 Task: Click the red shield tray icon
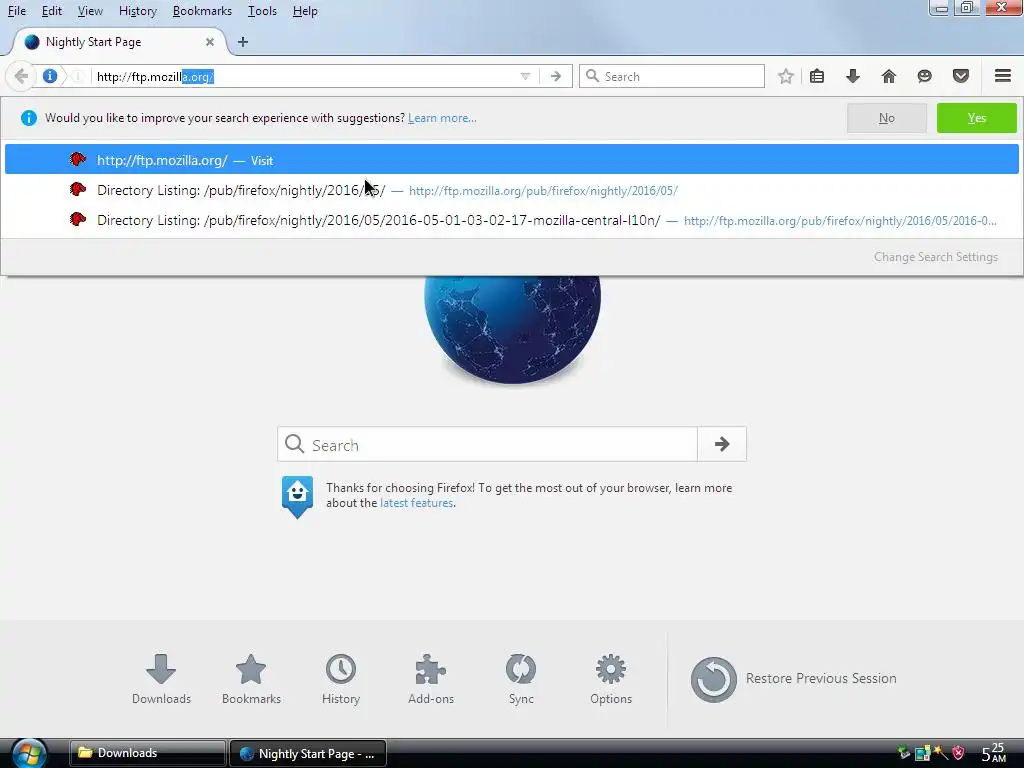pos(958,753)
